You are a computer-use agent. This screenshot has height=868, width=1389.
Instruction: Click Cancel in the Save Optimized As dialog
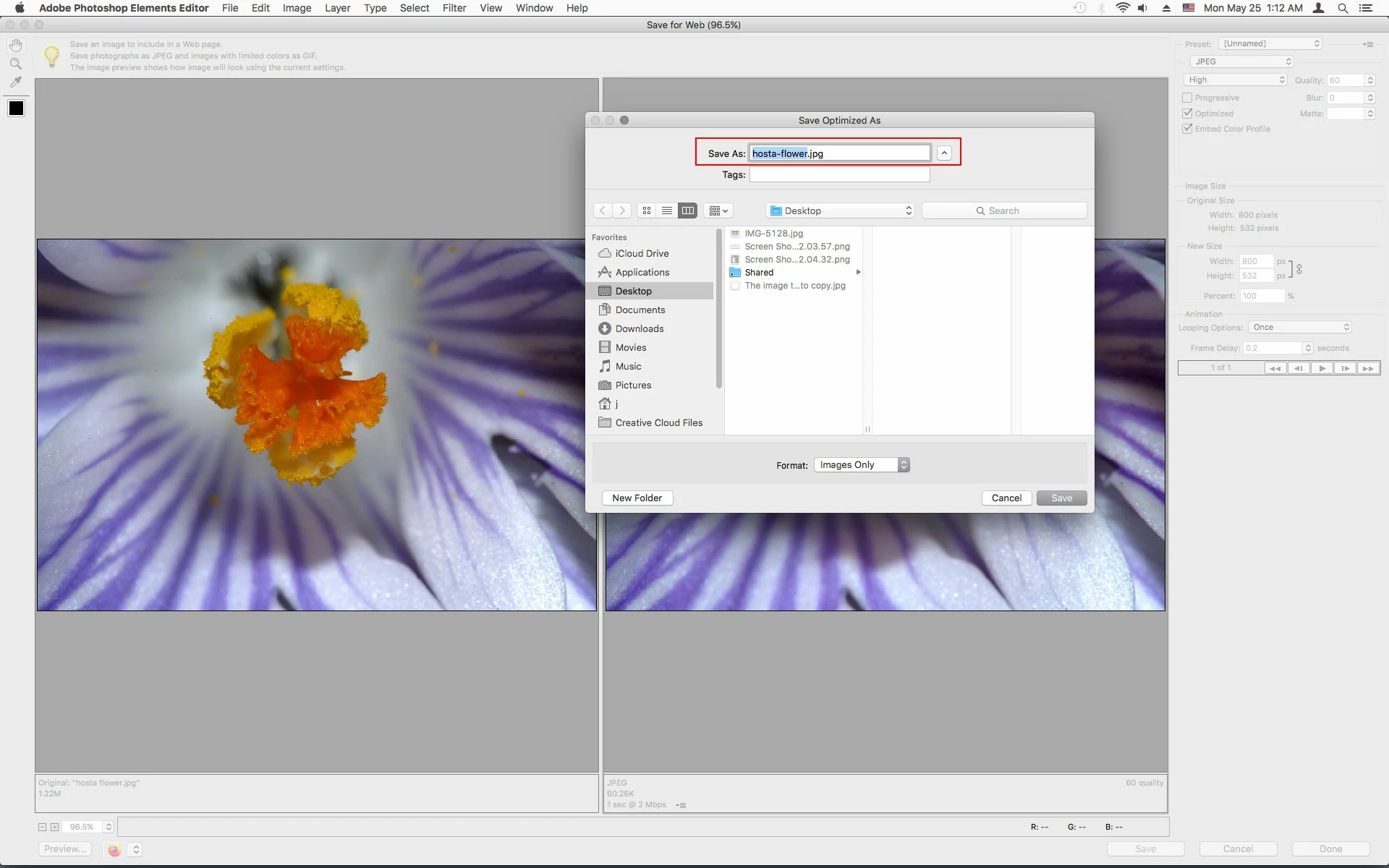tap(1006, 498)
